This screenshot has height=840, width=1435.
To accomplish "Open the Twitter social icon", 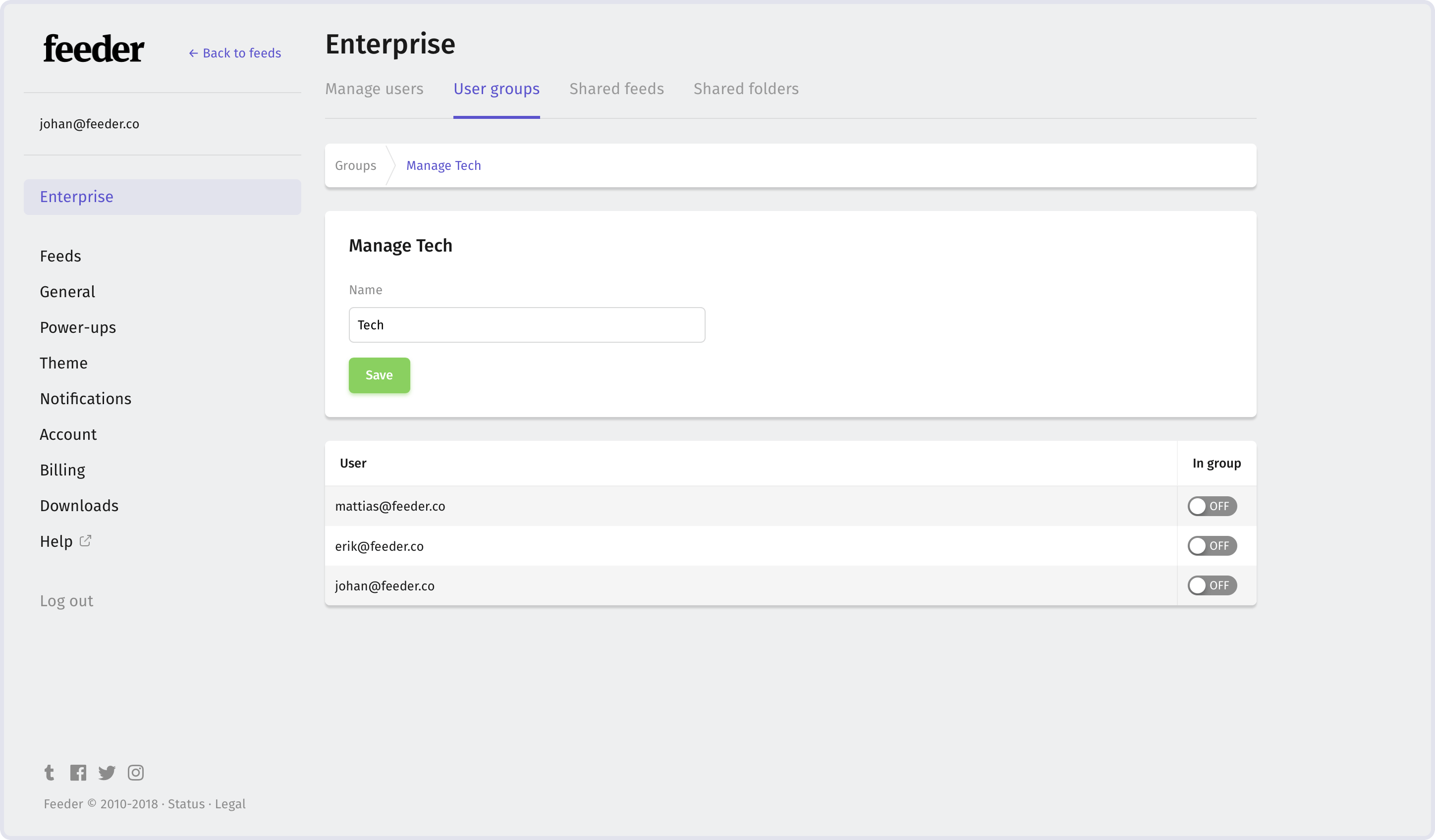I will 107,772.
